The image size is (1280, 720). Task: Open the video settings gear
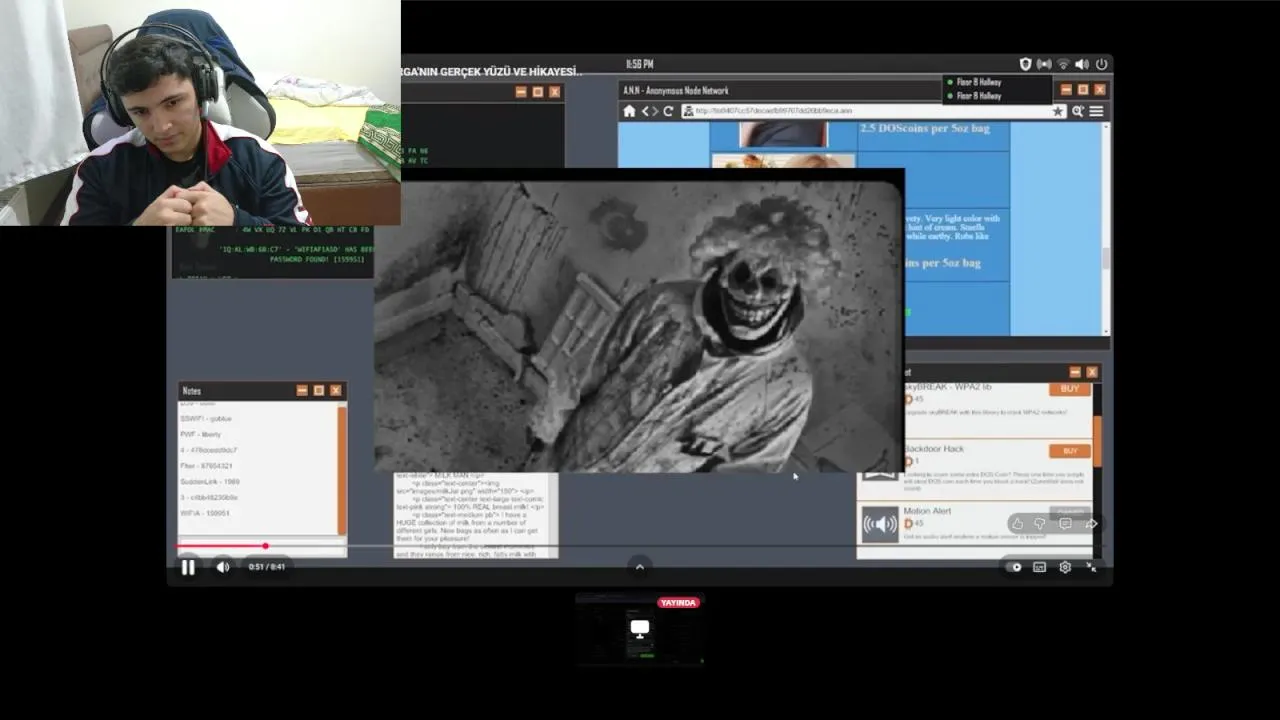pos(1065,567)
